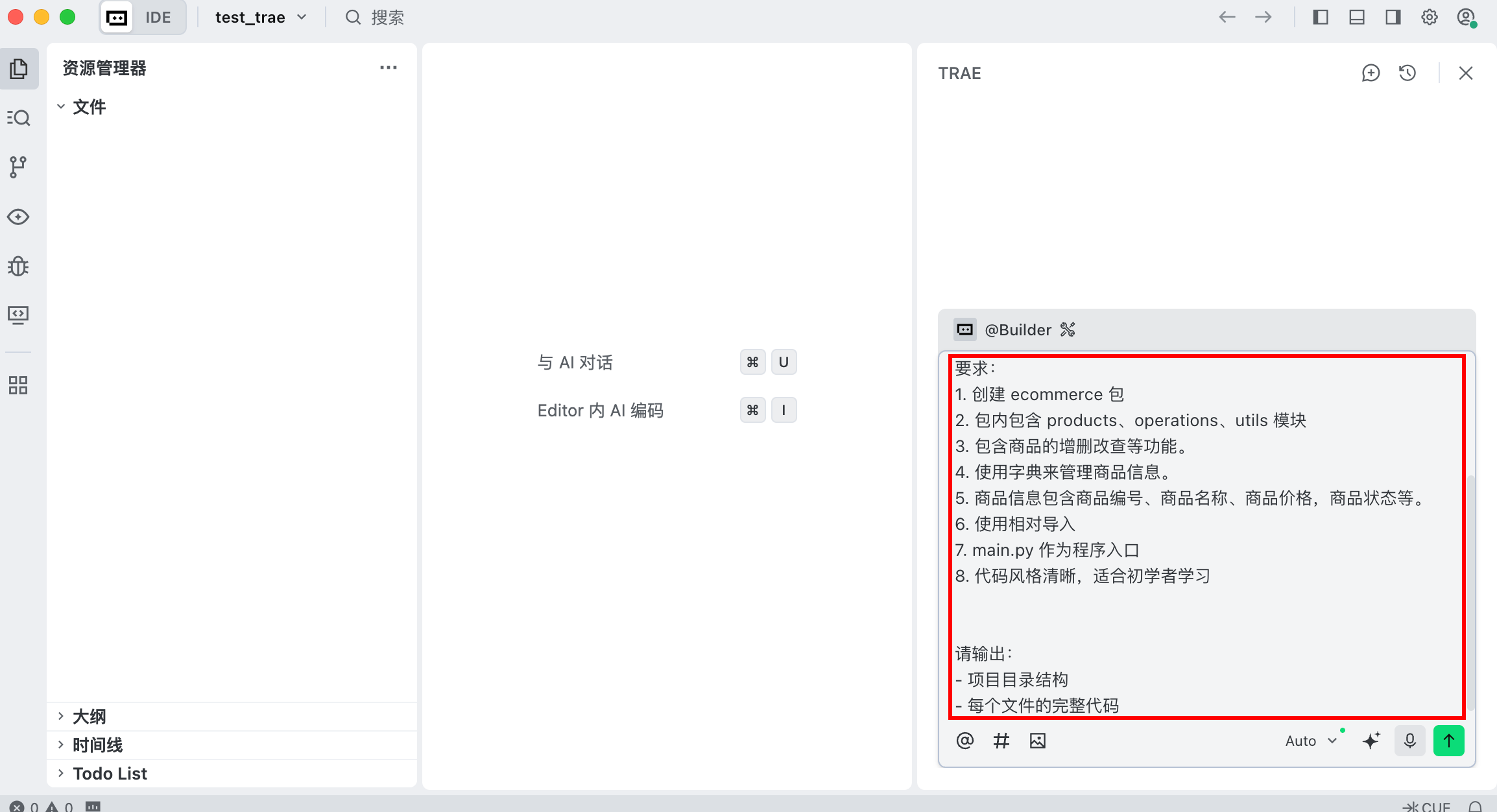Open the Extensions grid icon
Image resolution: width=1497 pixels, height=812 pixels.
[x=19, y=385]
